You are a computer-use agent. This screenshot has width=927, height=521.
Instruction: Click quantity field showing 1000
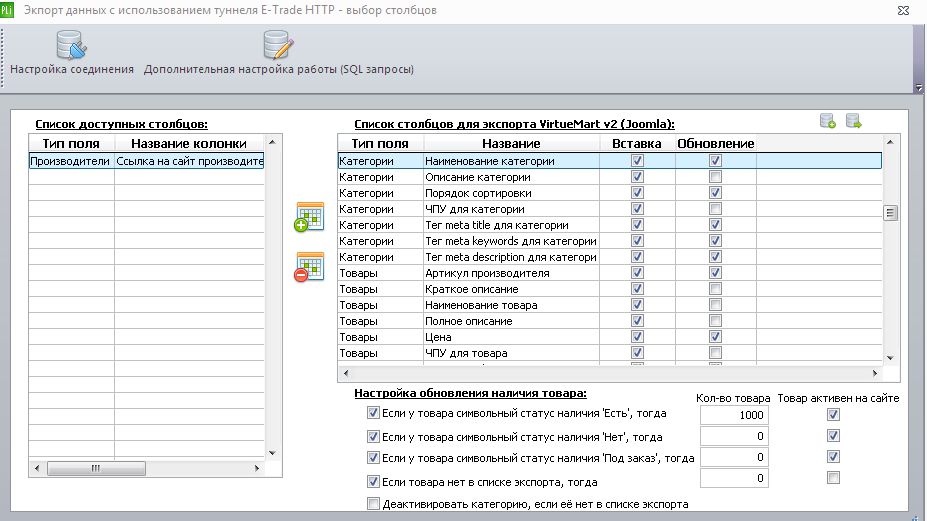[x=734, y=415]
